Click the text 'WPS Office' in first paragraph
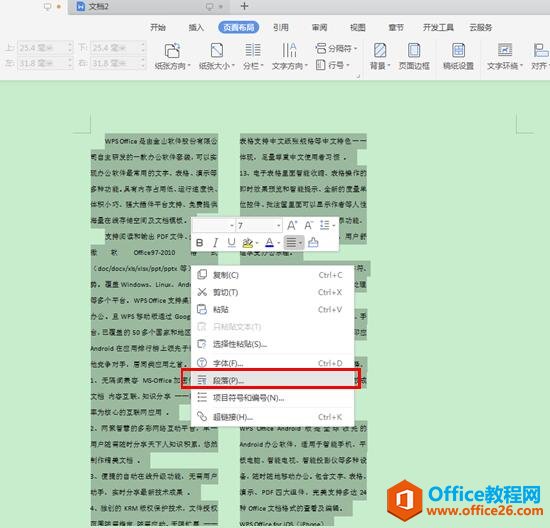Viewport: 550px width, 528px height. [121, 141]
